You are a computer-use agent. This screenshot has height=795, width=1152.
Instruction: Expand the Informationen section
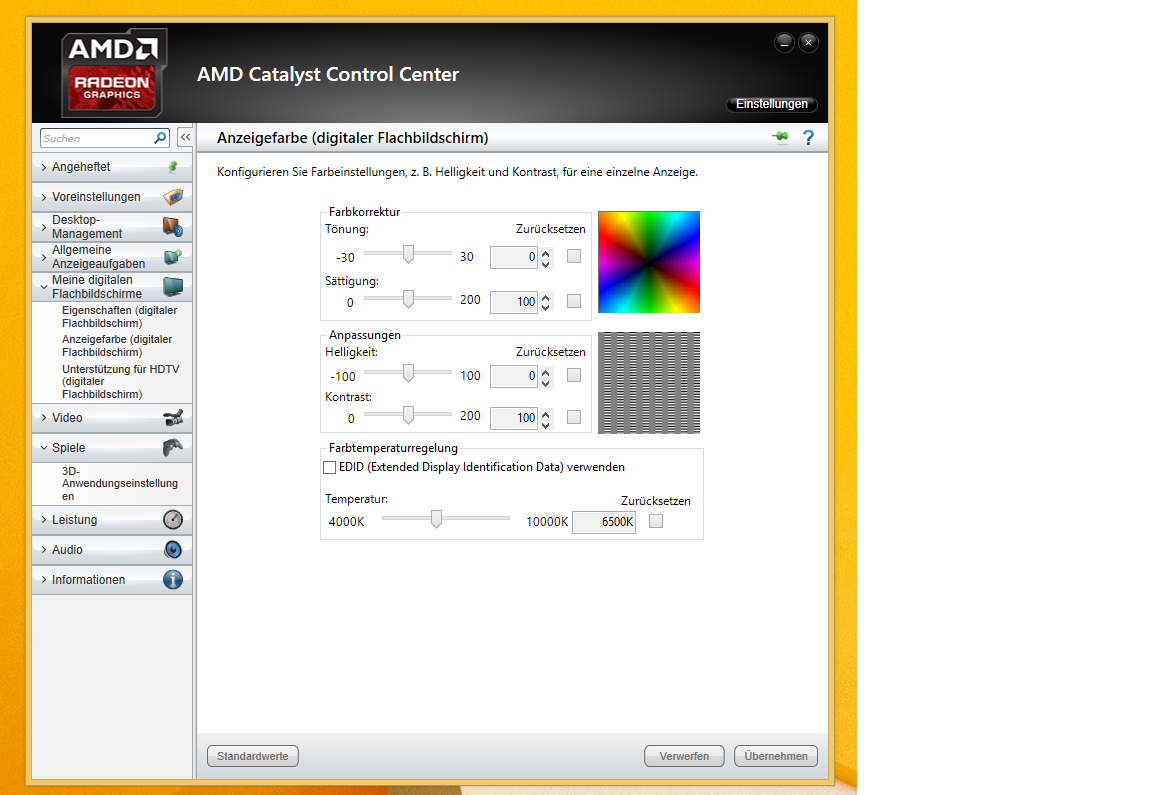44,580
